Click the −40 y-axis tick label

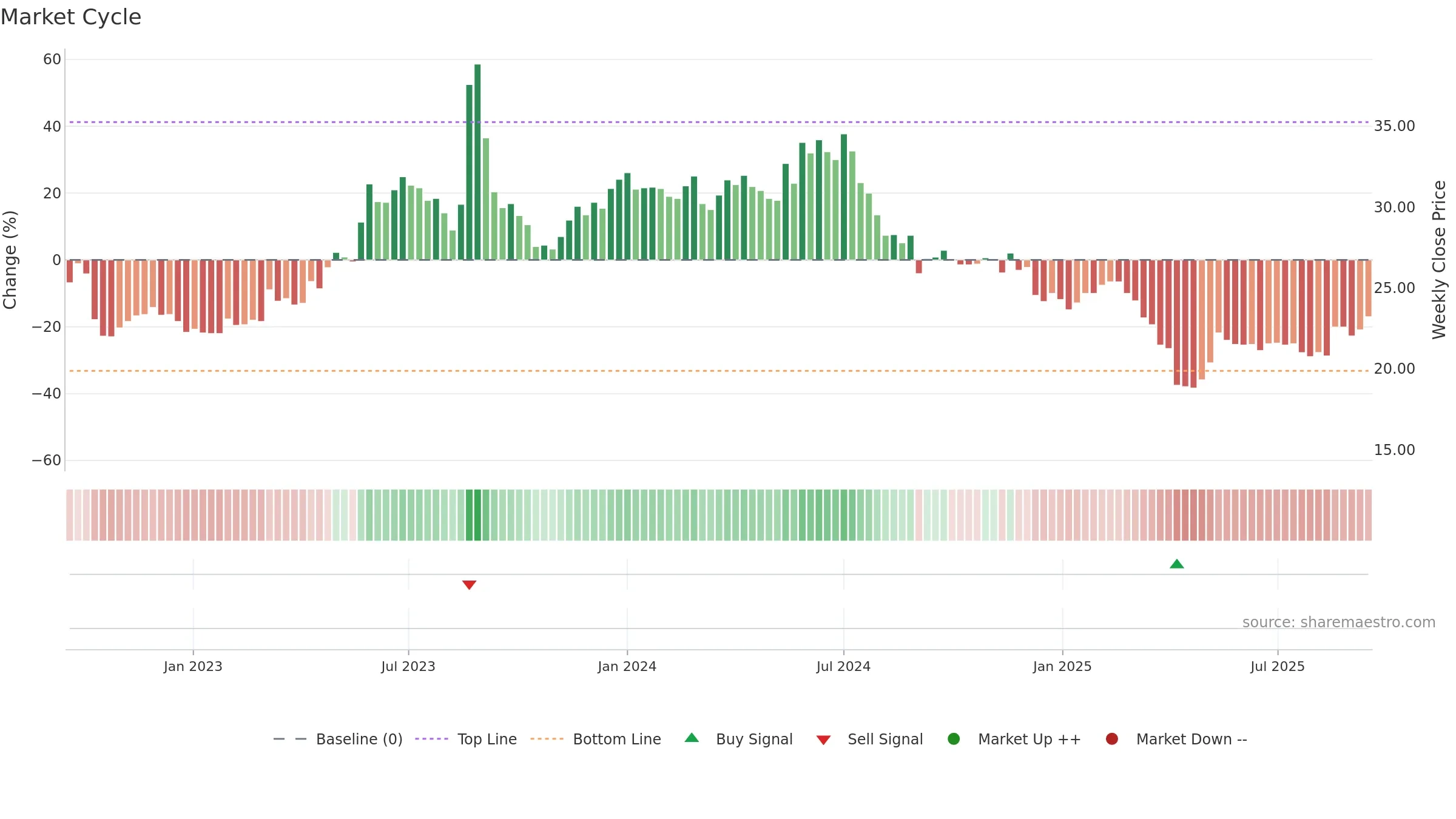[x=47, y=394]
